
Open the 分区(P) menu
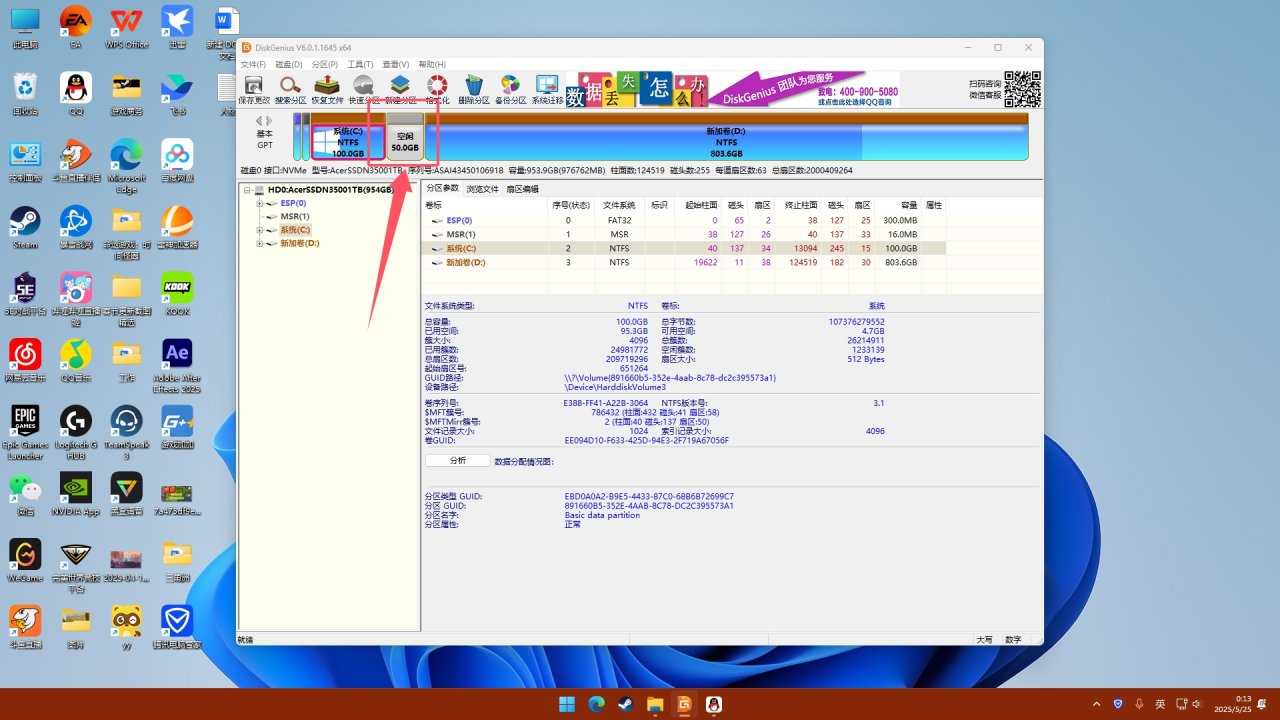326,64
